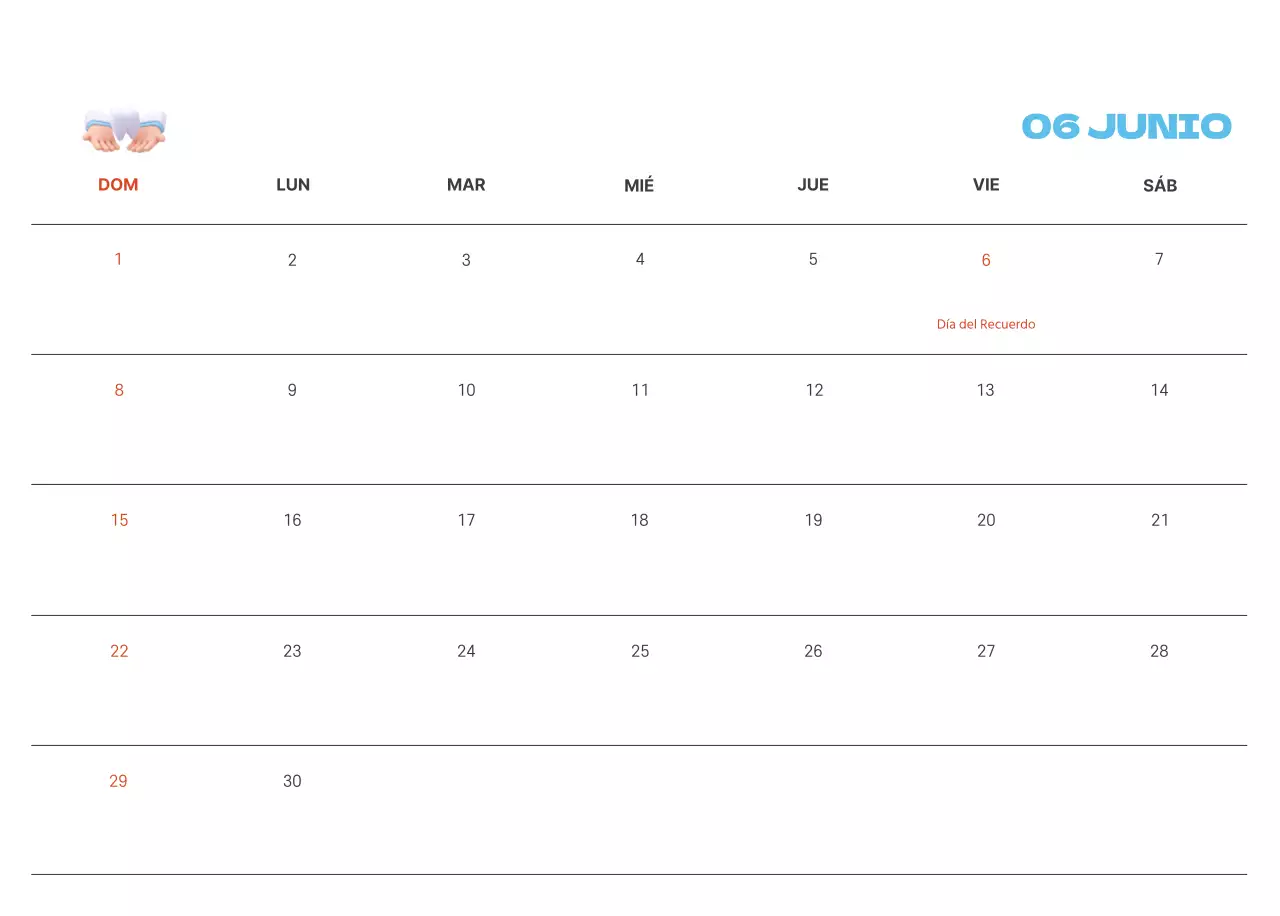Click the tooth and hands logo icon
The height and width of the screenshot is (916, 1280).
(124, 130)
